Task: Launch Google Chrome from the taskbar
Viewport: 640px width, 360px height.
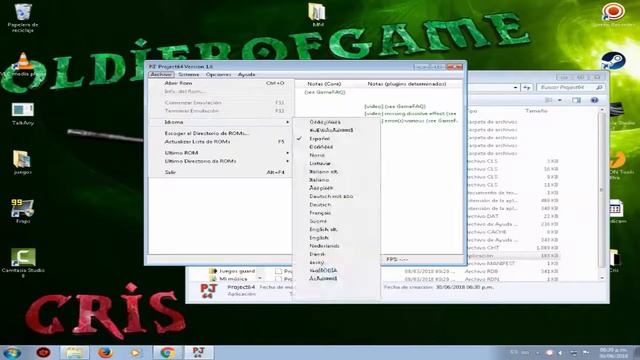Action: [x=167, y=353]
